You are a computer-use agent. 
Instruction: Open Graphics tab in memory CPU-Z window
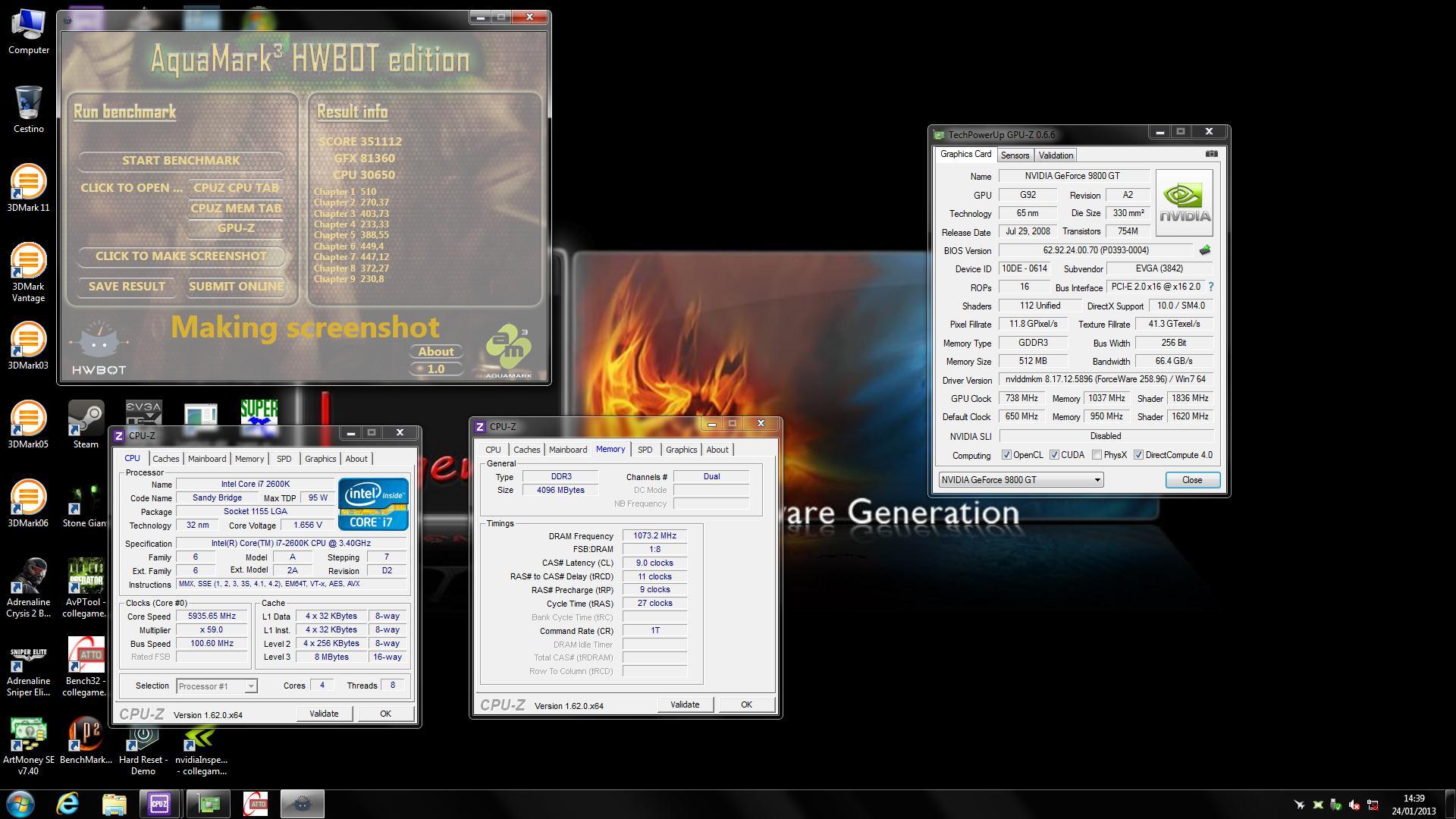681,450
